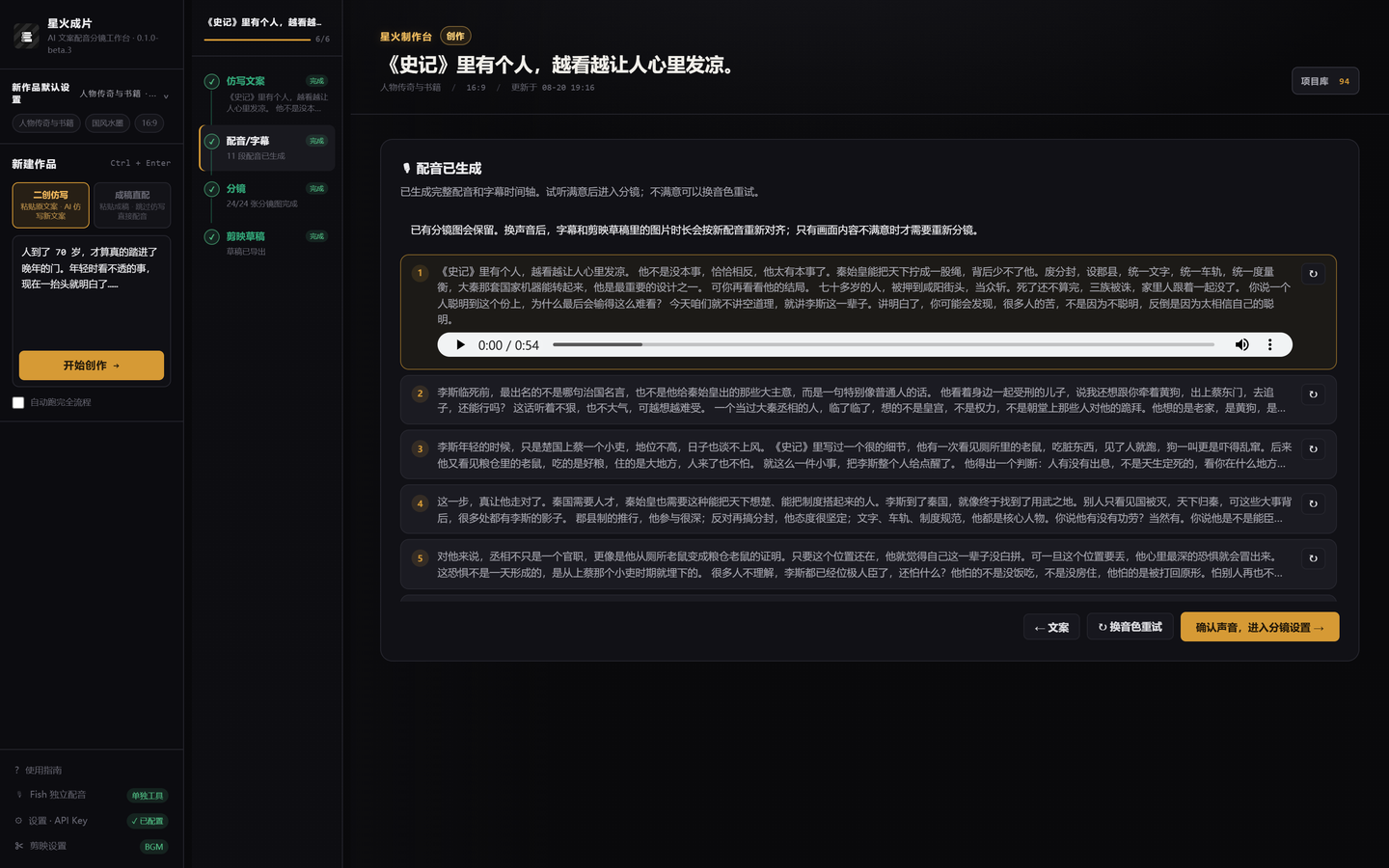Click the BGM badge
Viewport: 1389px width, 868px height.
154,847
